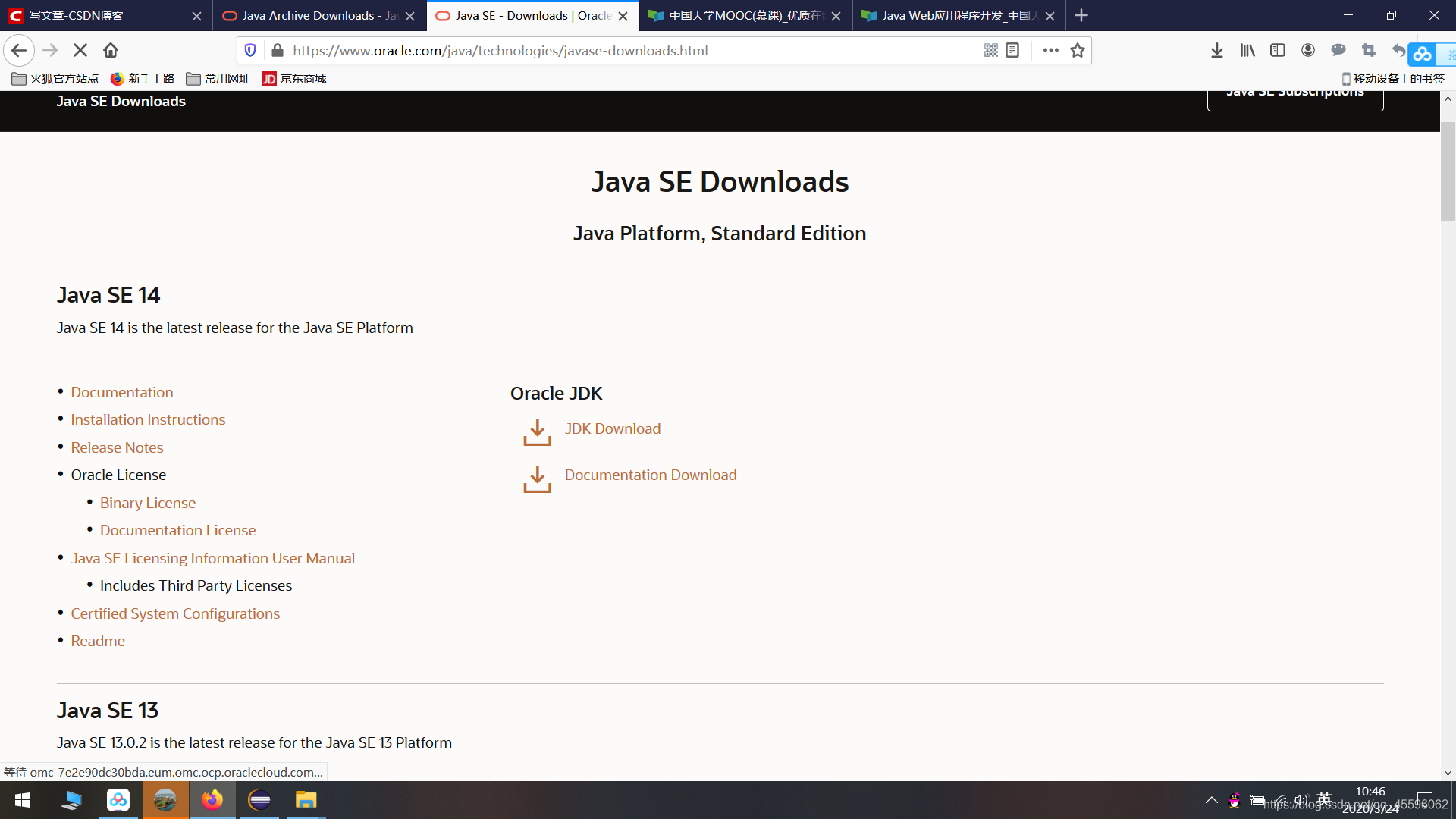Viewport: 1456px width, 819px height.
Task: Open File Explorer from the taskbar
Action: point(306,800)
